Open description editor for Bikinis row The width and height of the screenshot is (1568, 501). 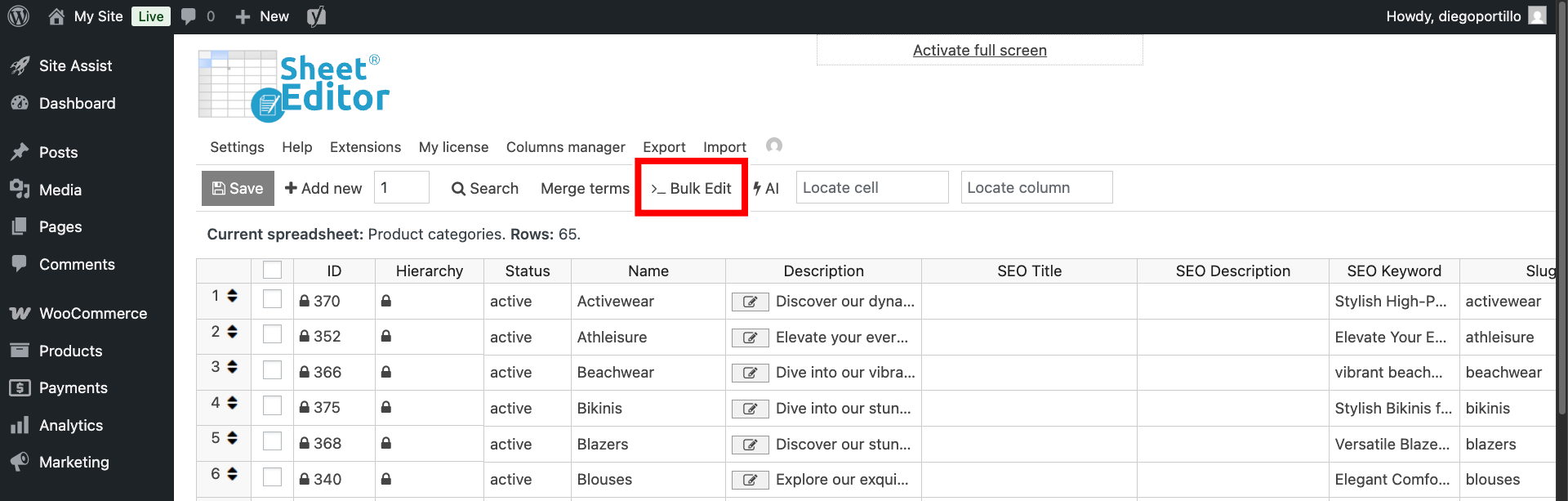pos(749,409)
